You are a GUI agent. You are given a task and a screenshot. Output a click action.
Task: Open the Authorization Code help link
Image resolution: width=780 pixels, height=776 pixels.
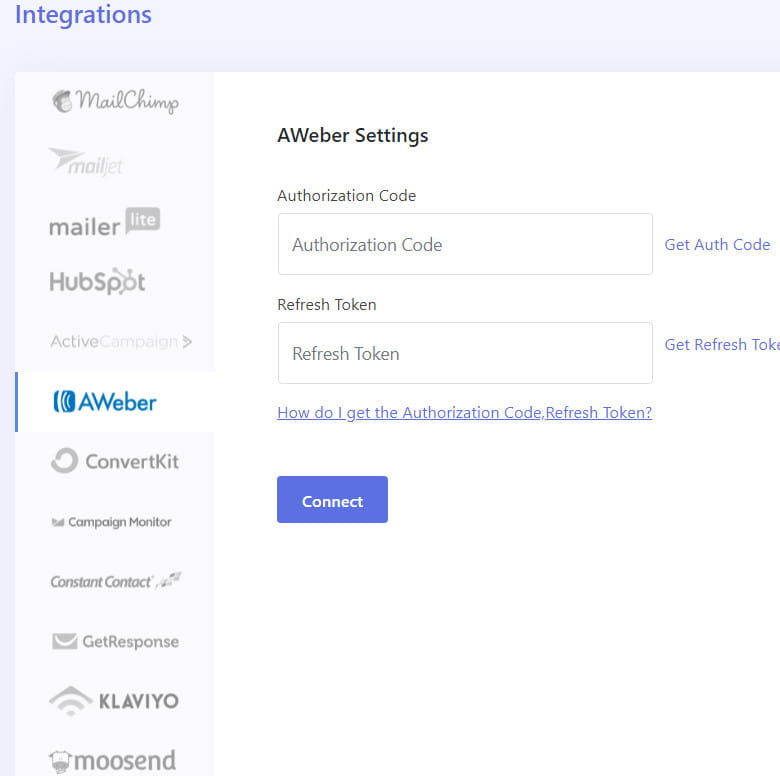[464, 412]
